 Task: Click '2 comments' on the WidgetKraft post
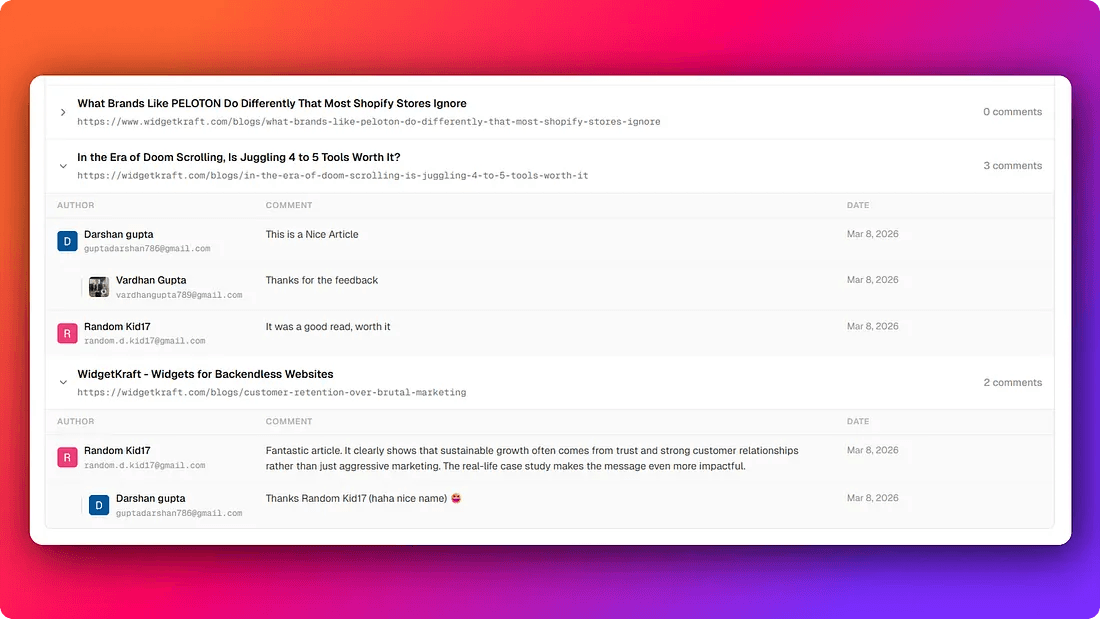(x=1013, y=382)
